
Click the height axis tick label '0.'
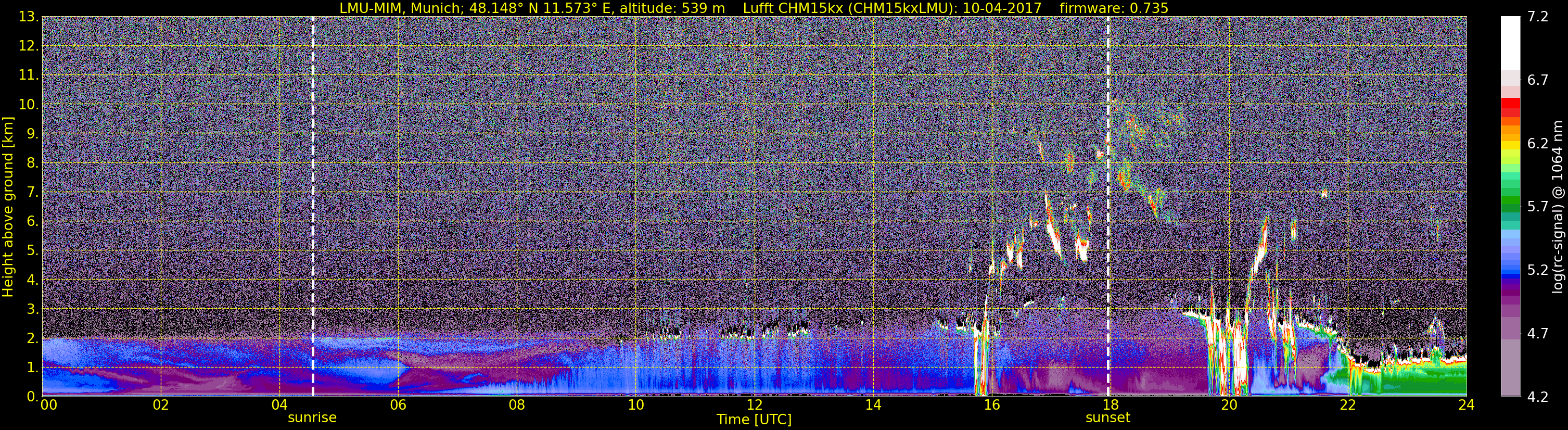pyautogui.click(x=33, y=397)
